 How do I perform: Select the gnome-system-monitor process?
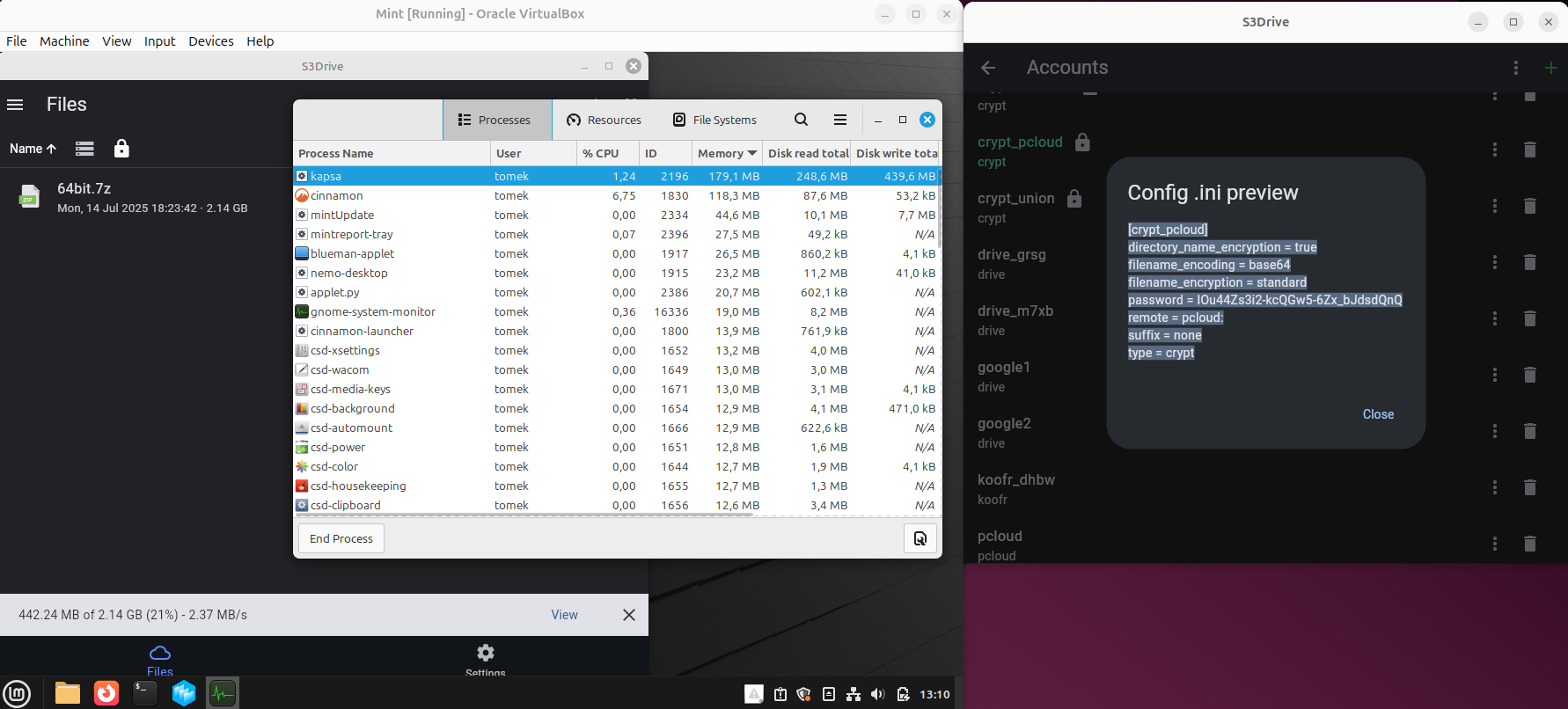pyautogui.click(x=617, y=311)
